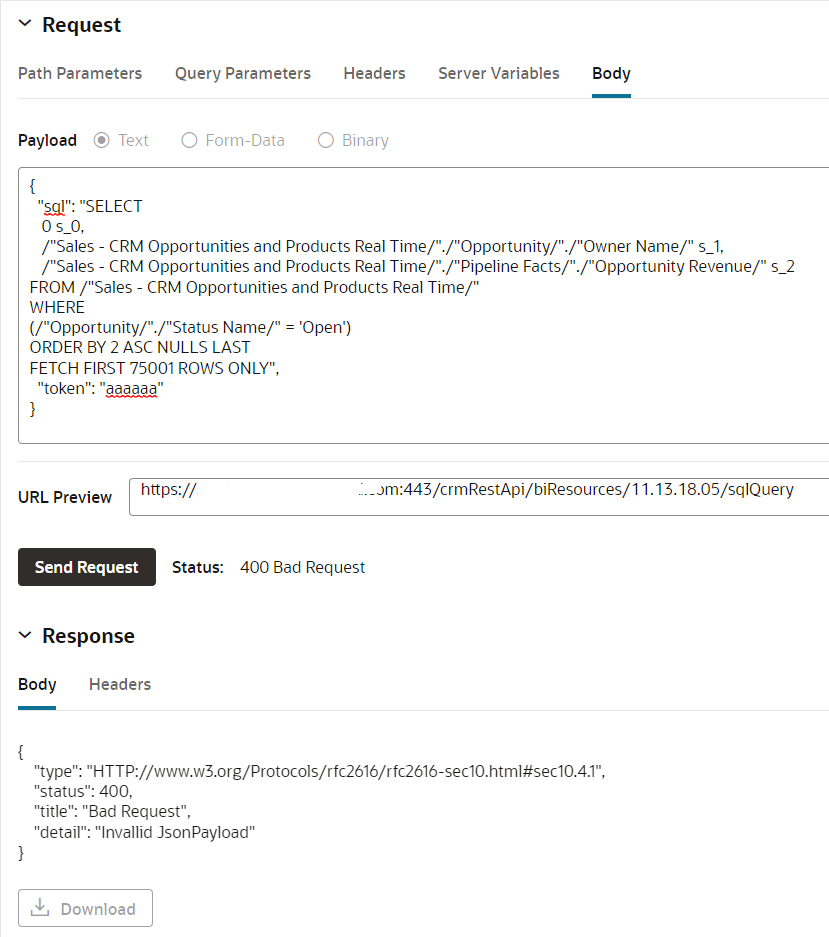Choose Form-Data payload option

189,140
